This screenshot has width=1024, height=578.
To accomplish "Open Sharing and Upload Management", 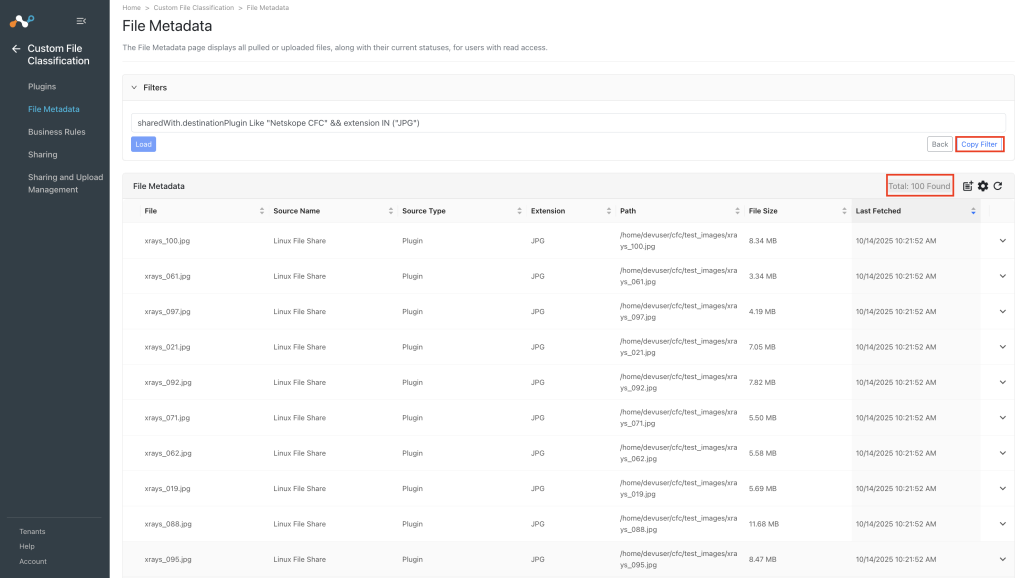I will (x=65, y=184).
